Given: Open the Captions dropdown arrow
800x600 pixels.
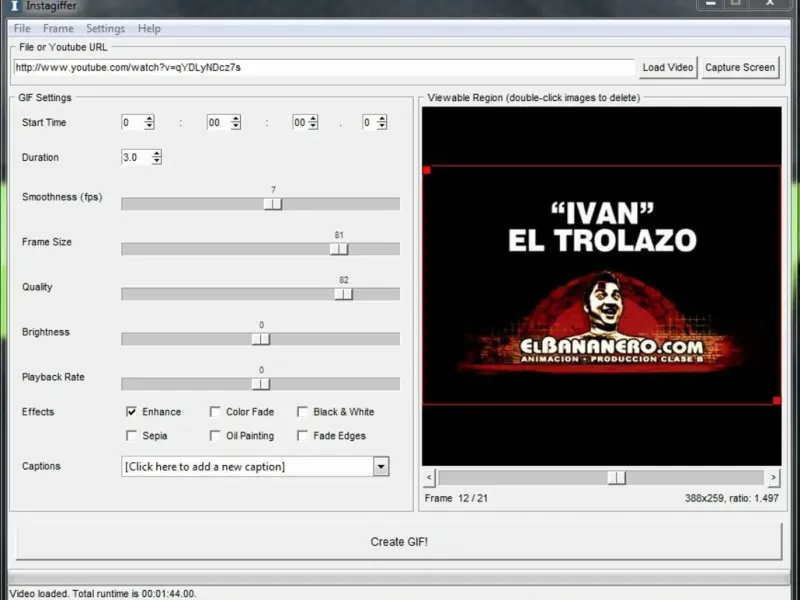Looking at the screenshot, I should [x=381, y=466].
